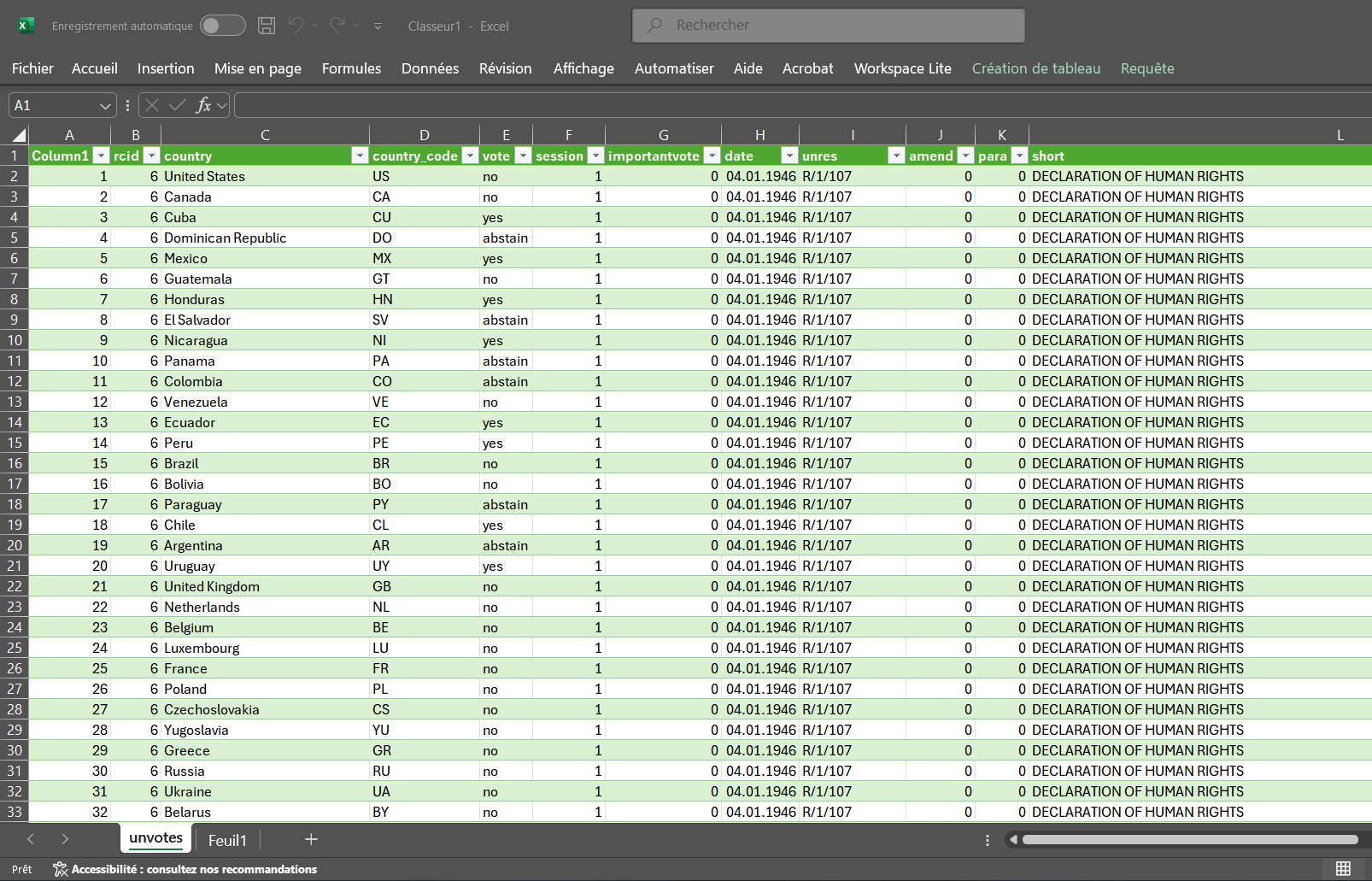Open the date column filter dropdown
Image resolution: width=1372 pixels, height=881 pixels.
tap(789, 156)
